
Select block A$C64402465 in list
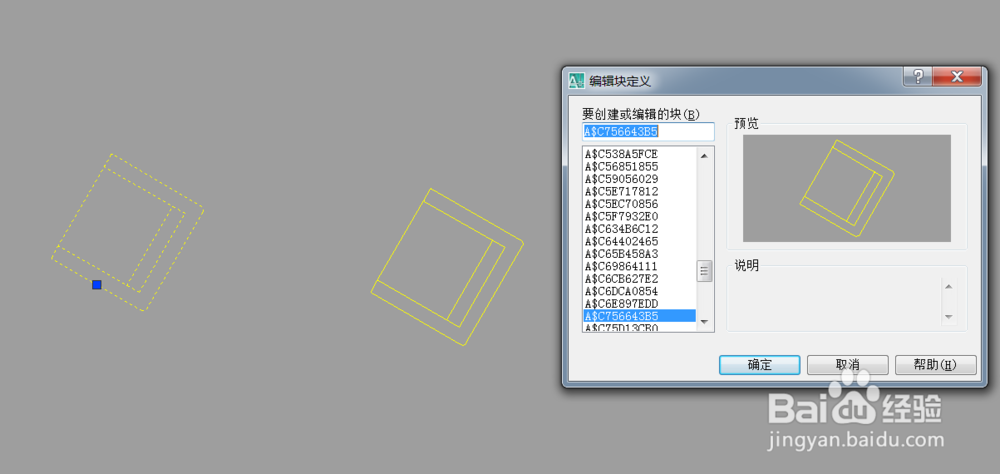(621, 241)
